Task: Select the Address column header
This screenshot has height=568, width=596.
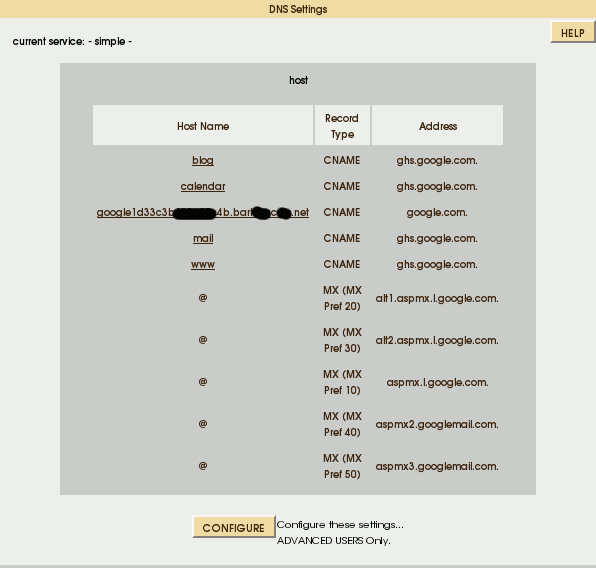Action: 437,125
